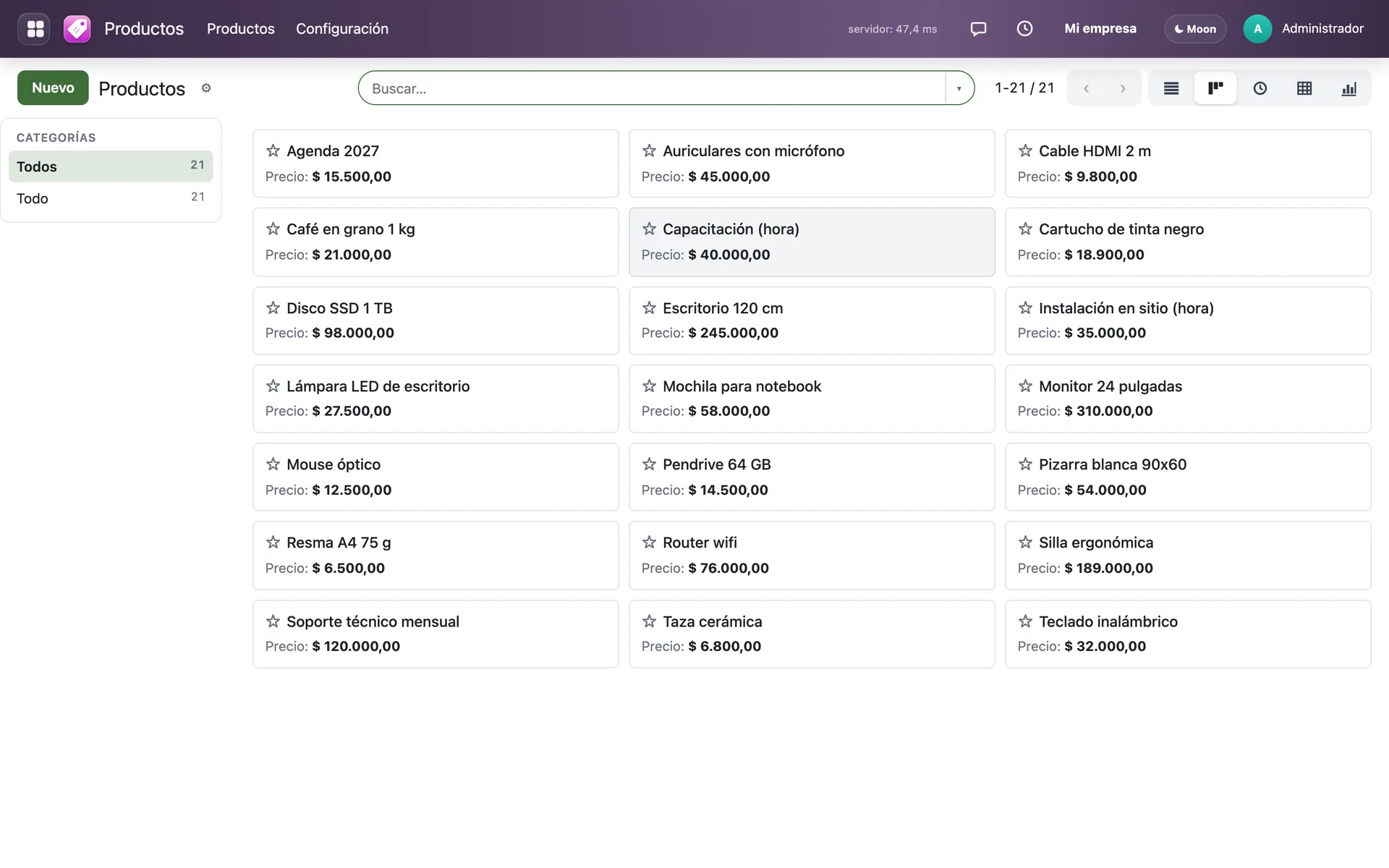Toggle favorite on Router wifi

(x=649, y=542)
